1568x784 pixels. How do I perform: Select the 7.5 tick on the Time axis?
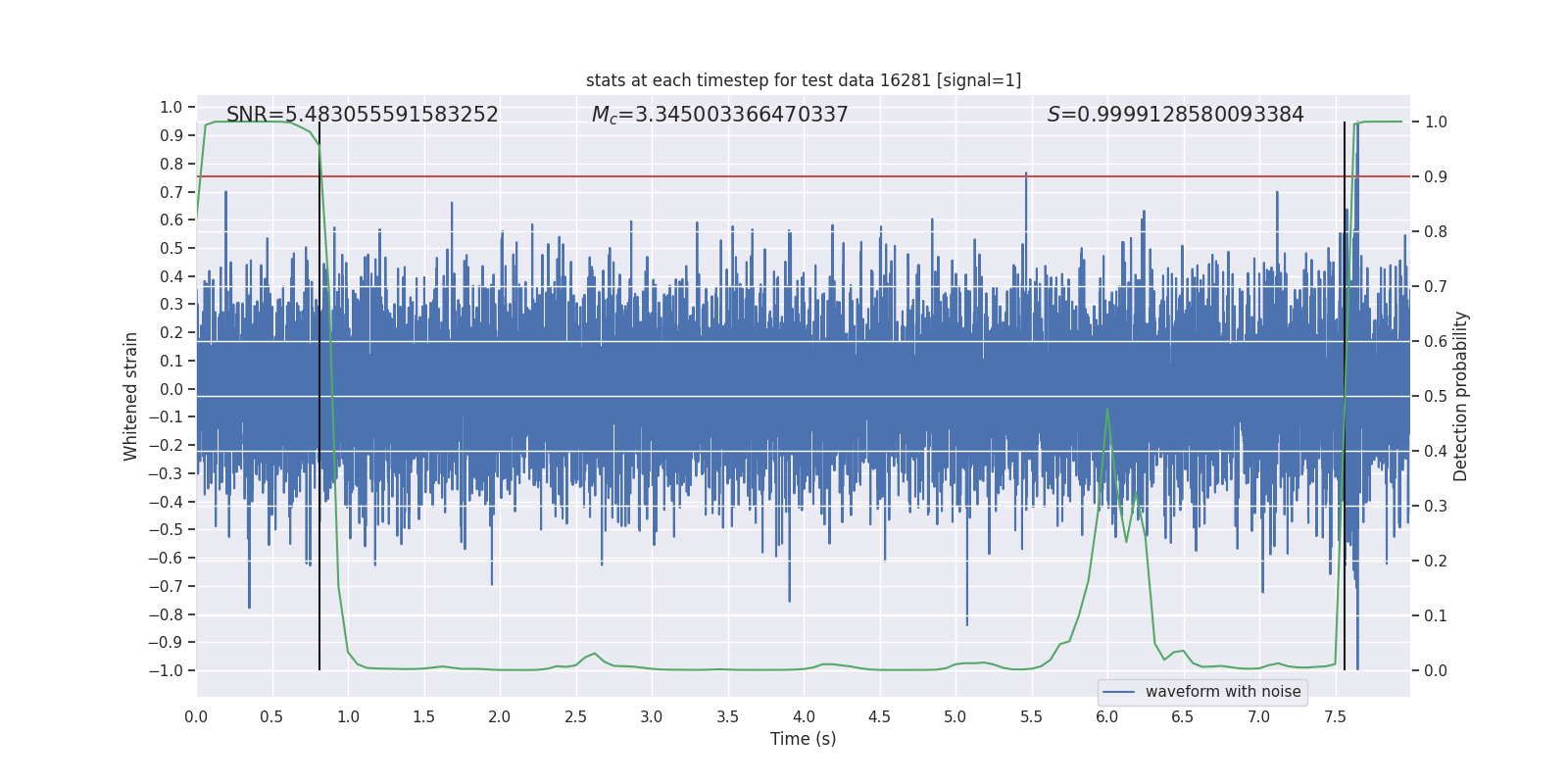point(1335,716)
